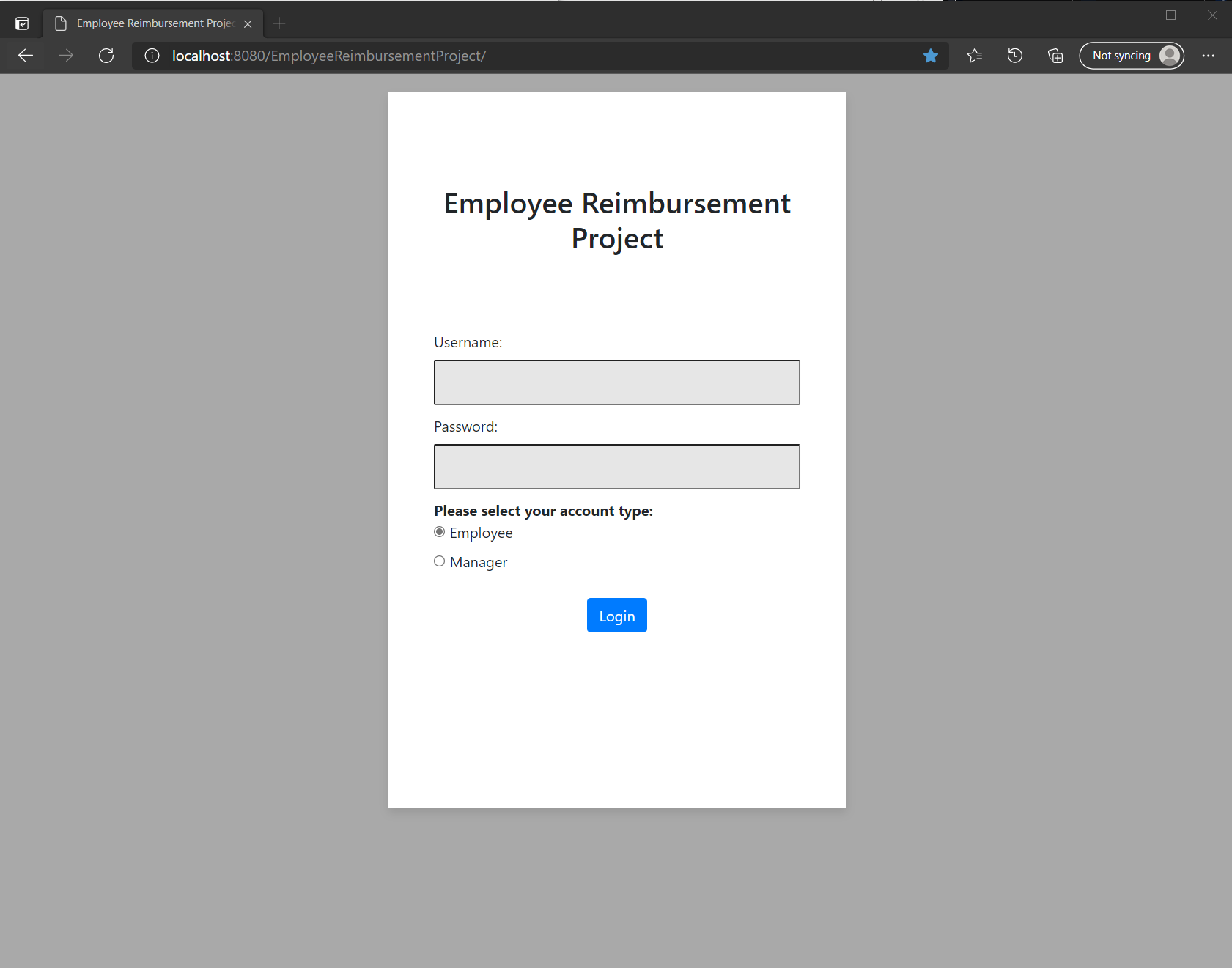The width and height of the screenshot is (1232, 968).
Task: Select the Manager account type radio button
Action: tap(440, 561)
